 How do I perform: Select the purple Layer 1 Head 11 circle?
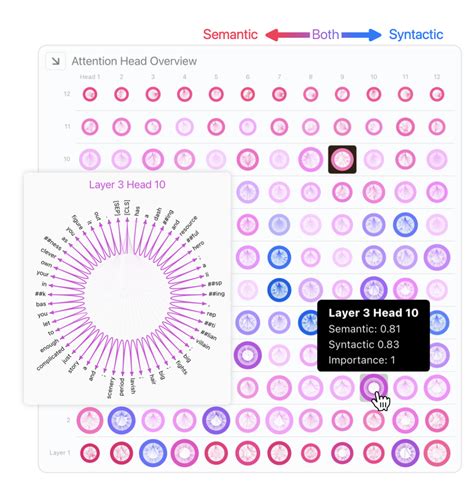[405, 453]
